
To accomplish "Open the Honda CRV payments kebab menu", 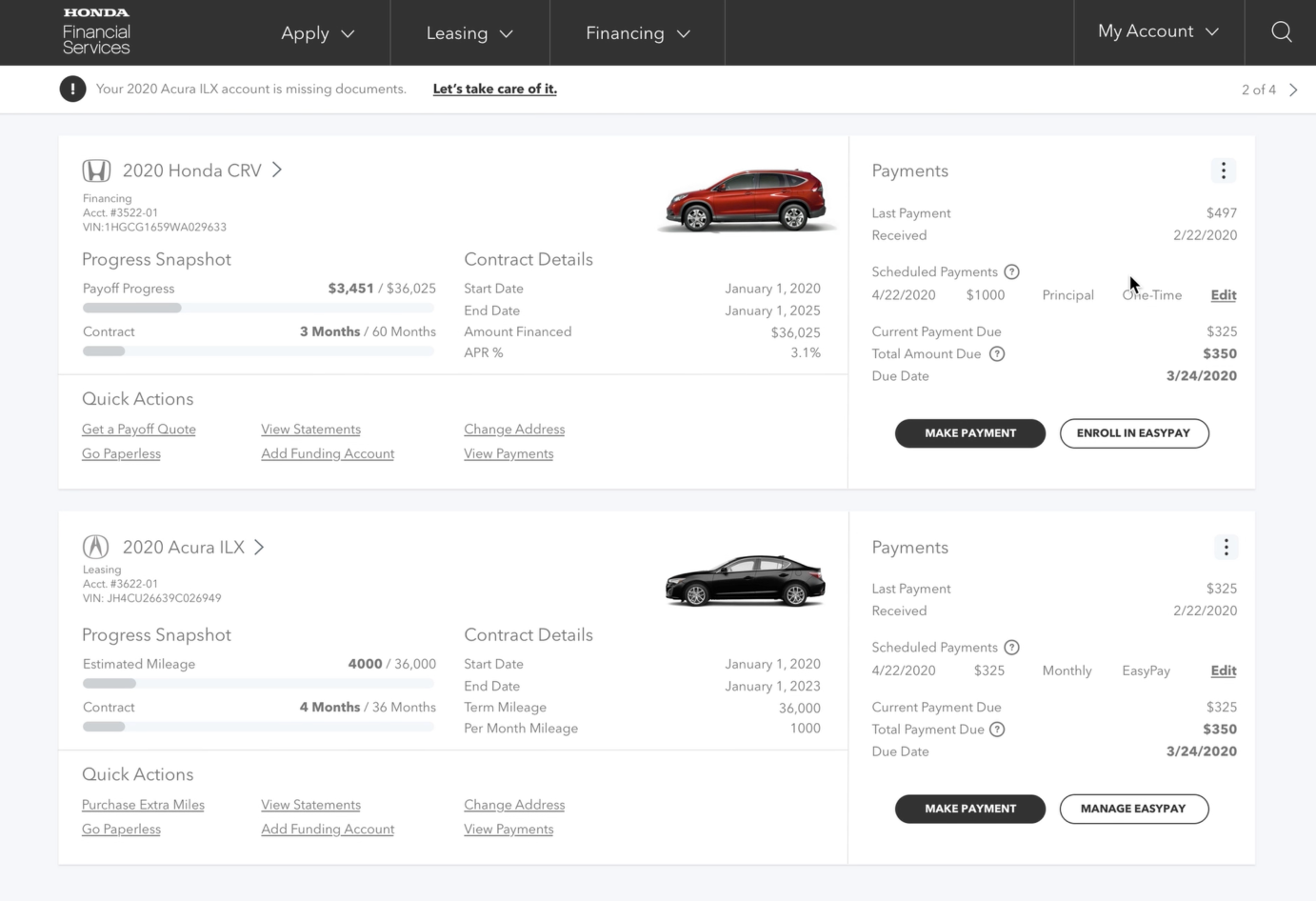I will click(1224, 170).
